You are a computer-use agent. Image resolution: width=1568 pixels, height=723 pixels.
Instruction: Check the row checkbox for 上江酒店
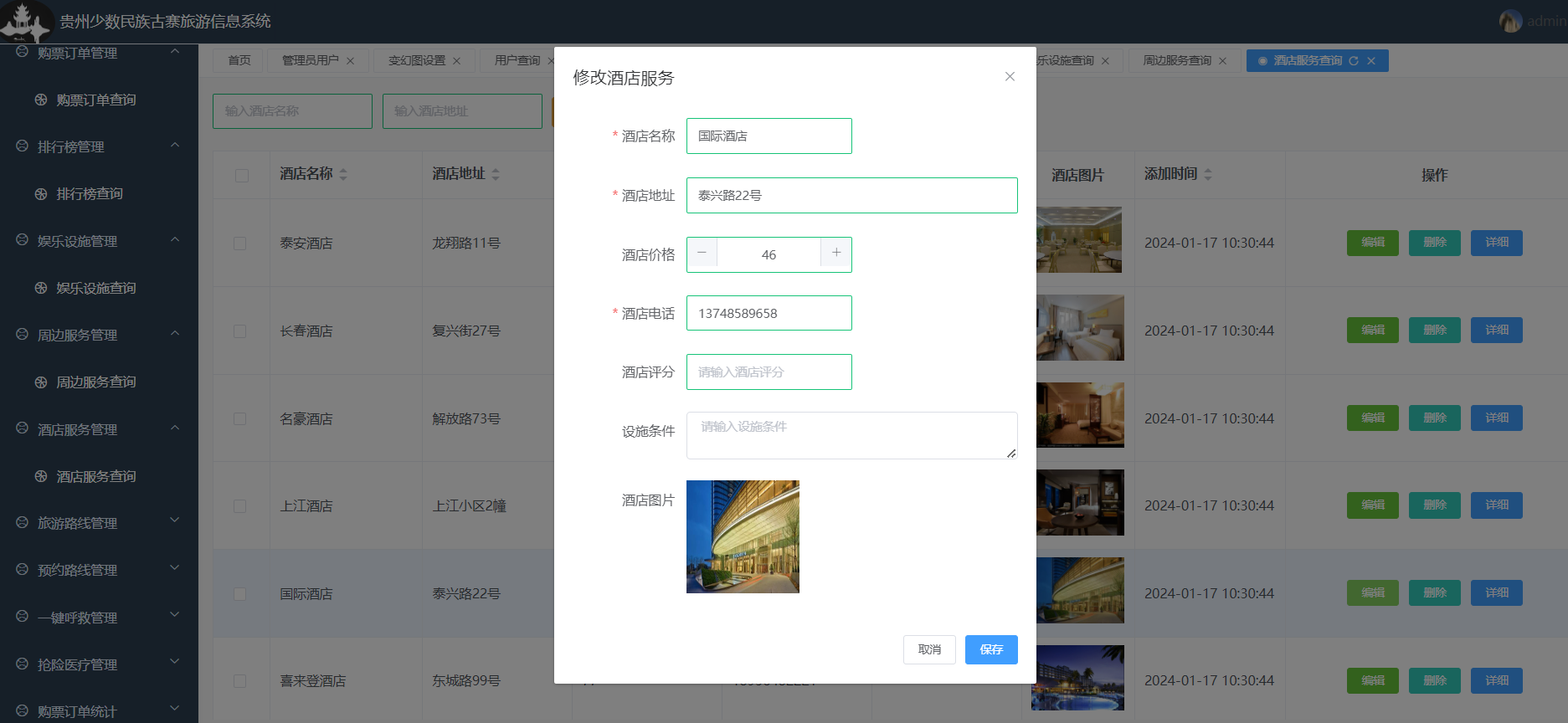[239, 506]
